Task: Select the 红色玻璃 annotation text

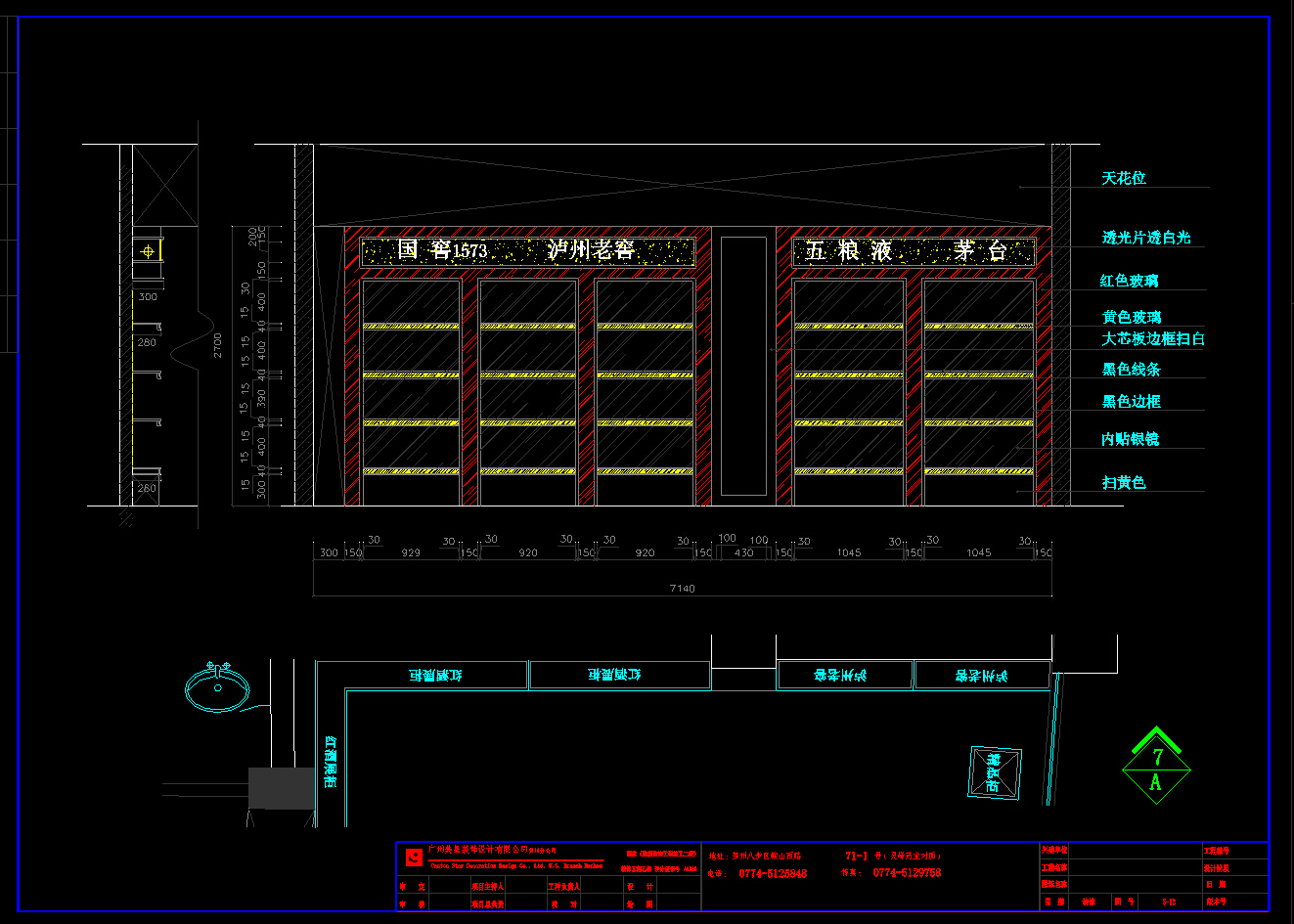Action: [x=1129, y=281]
